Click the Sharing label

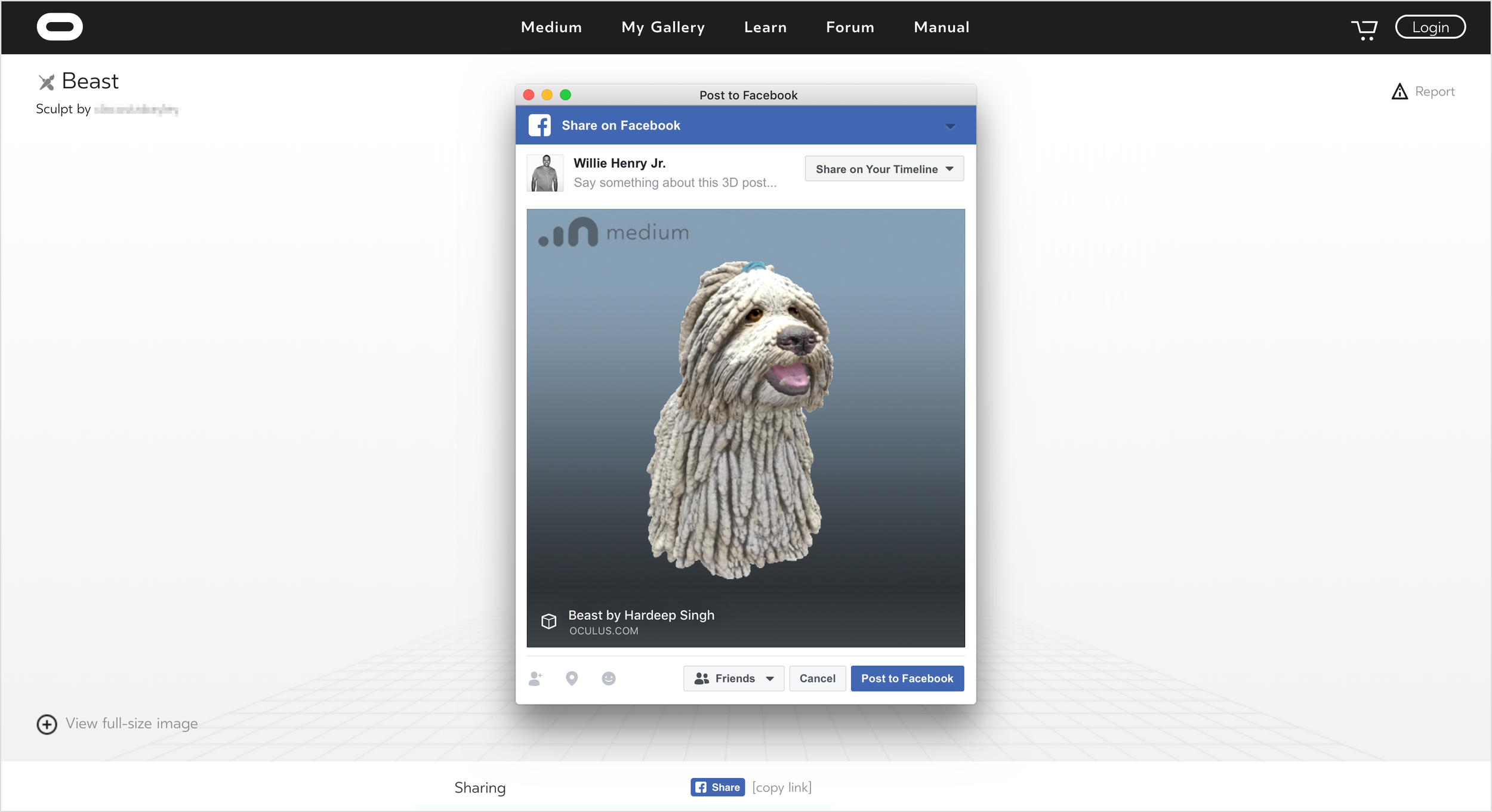(480, 788)
